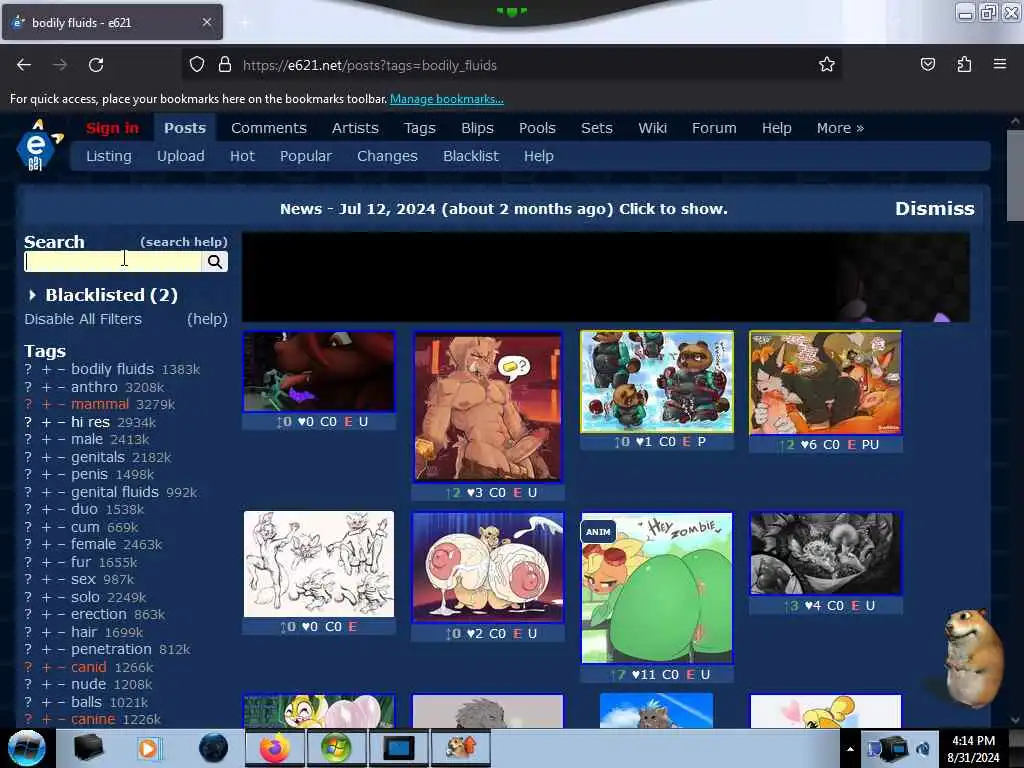Screen dimensions: 1024x768
Task: Click the 'nude' tag link
Action: 88,684
